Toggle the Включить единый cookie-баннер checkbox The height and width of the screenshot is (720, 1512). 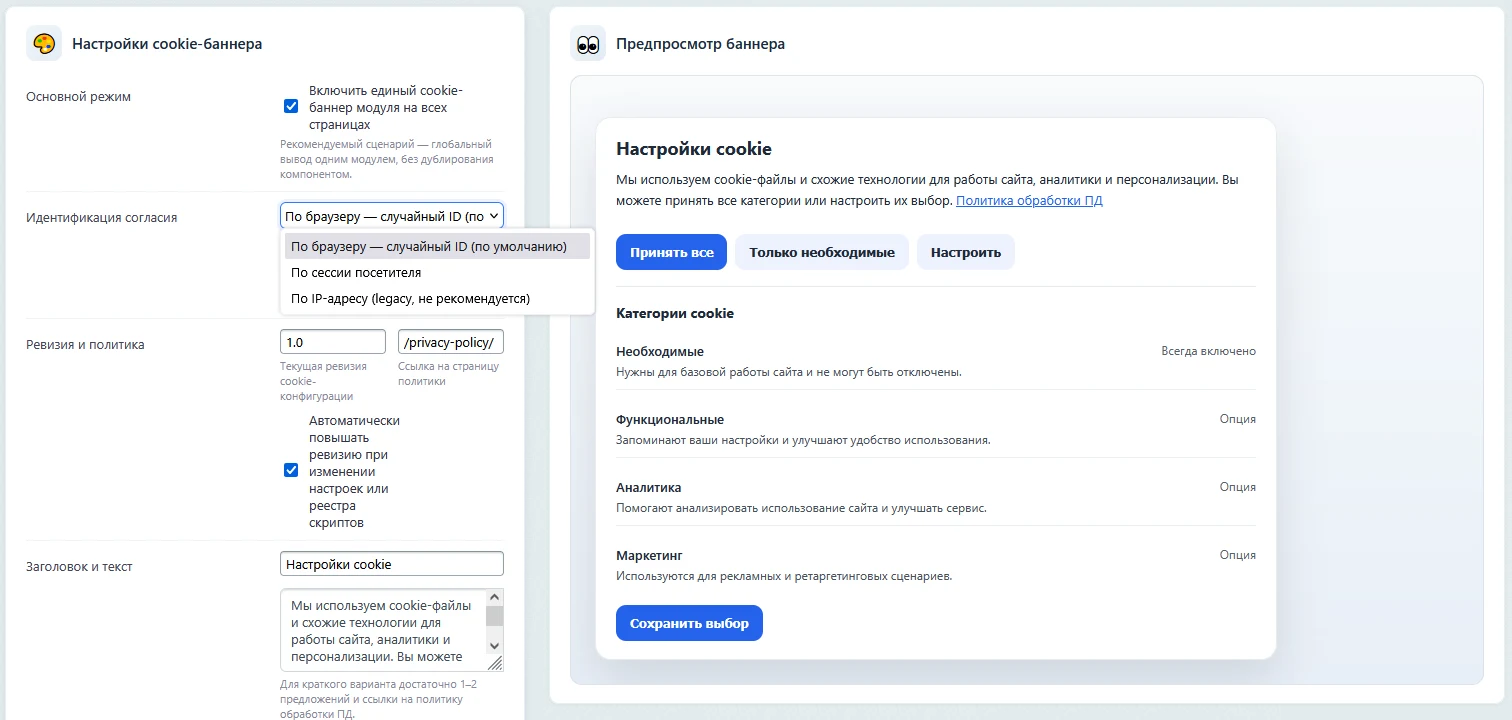pos(291,106)
